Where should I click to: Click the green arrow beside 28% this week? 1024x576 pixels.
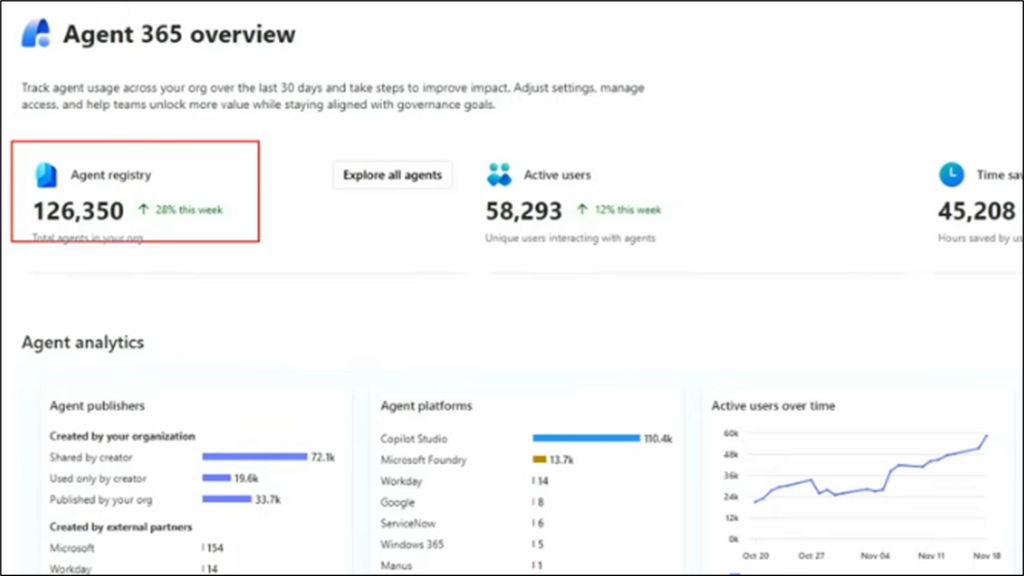[x=143, y=210]
